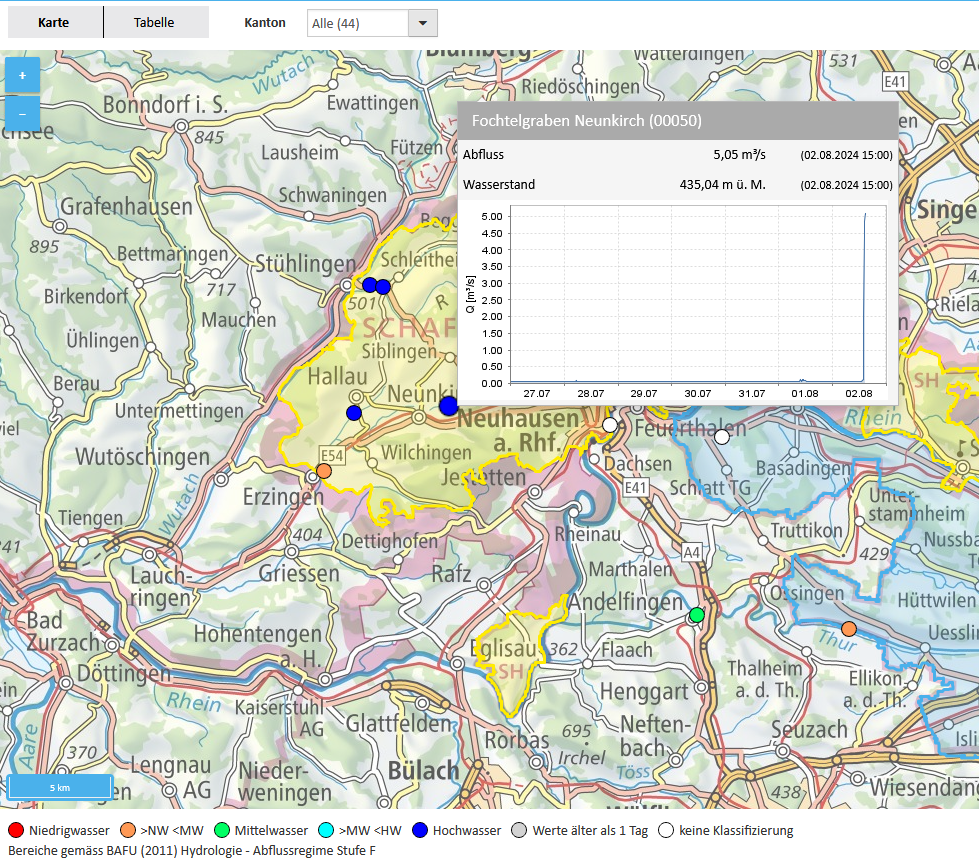Click the large blue station marker at Neunkirch

pyautogui.click(x=448, y=405)
